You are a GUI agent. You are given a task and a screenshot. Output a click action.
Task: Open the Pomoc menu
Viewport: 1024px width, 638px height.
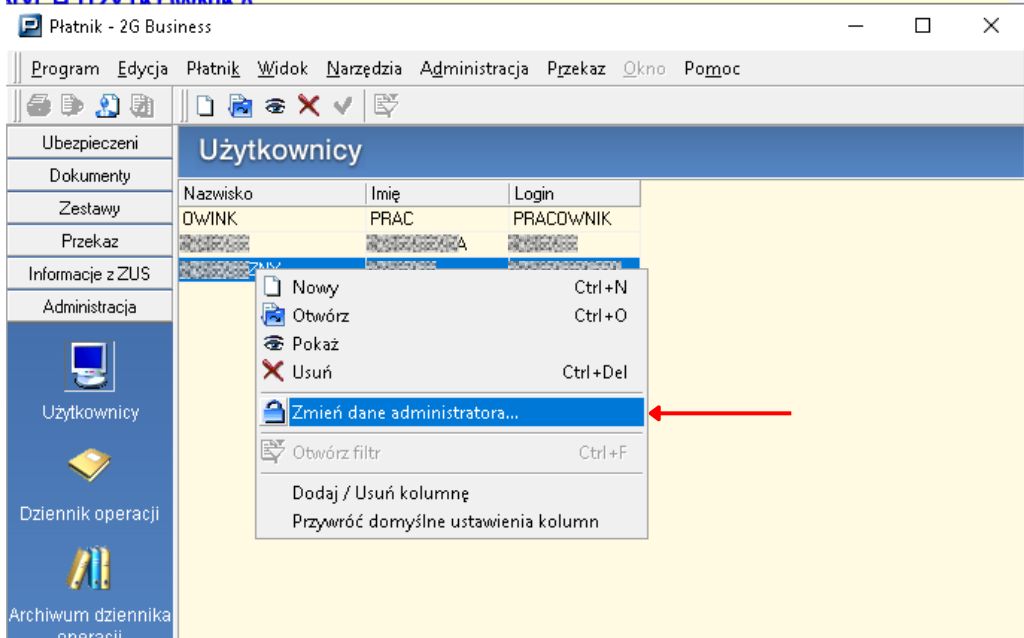(x=712, y=69)
